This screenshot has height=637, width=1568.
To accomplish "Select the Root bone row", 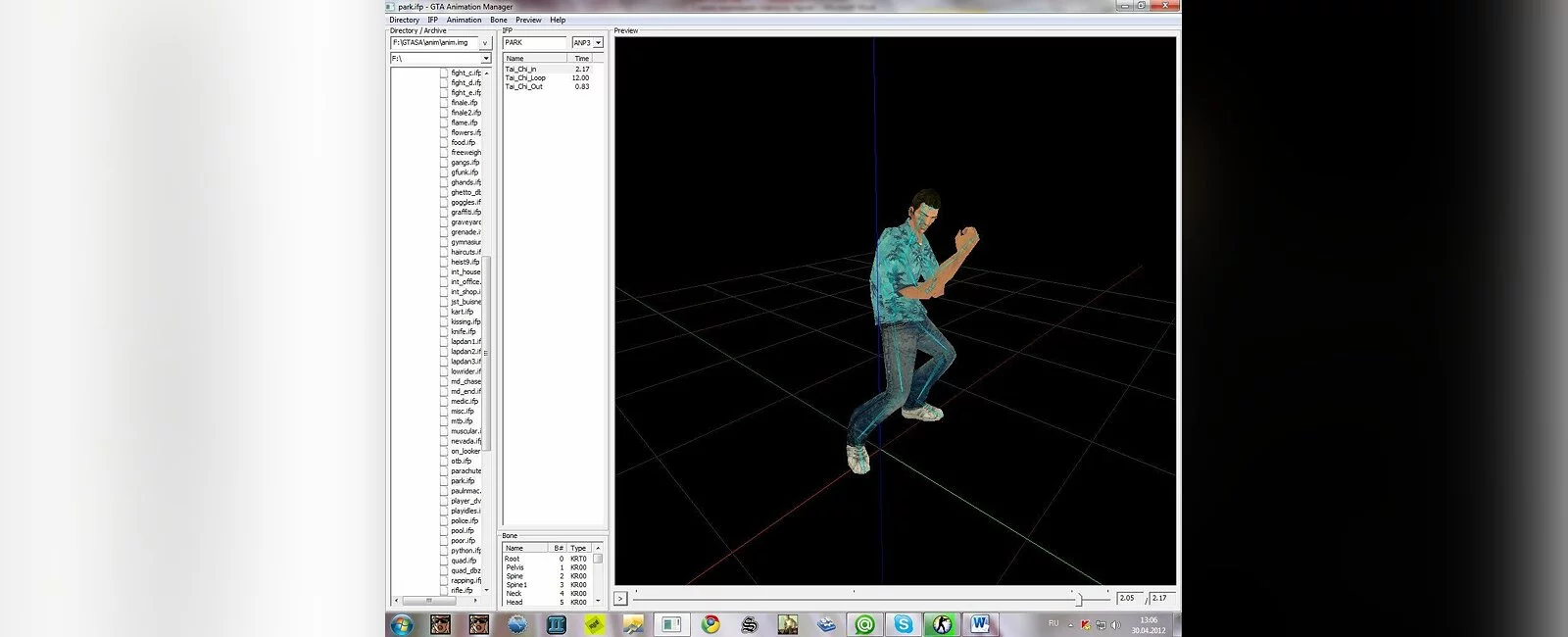I will (x=547, y=559).
